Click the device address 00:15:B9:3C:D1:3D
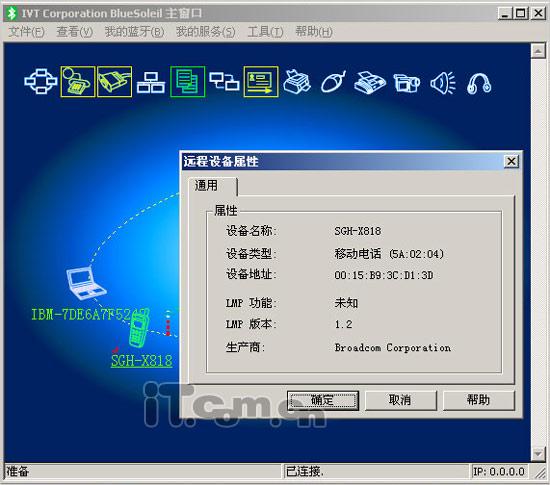 point(384,275)
